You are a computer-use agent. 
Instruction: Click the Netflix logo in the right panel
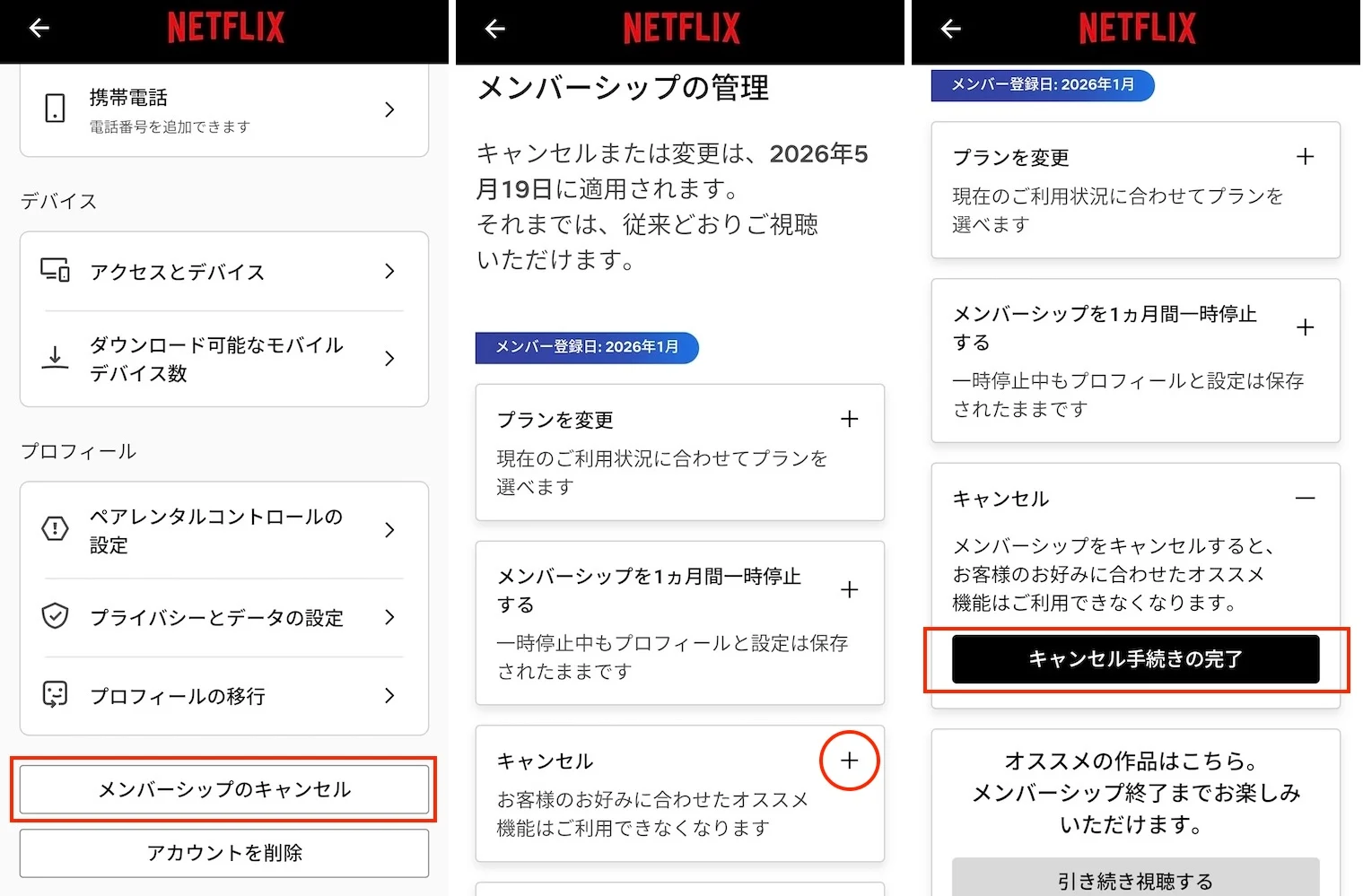click(1137, 28)
